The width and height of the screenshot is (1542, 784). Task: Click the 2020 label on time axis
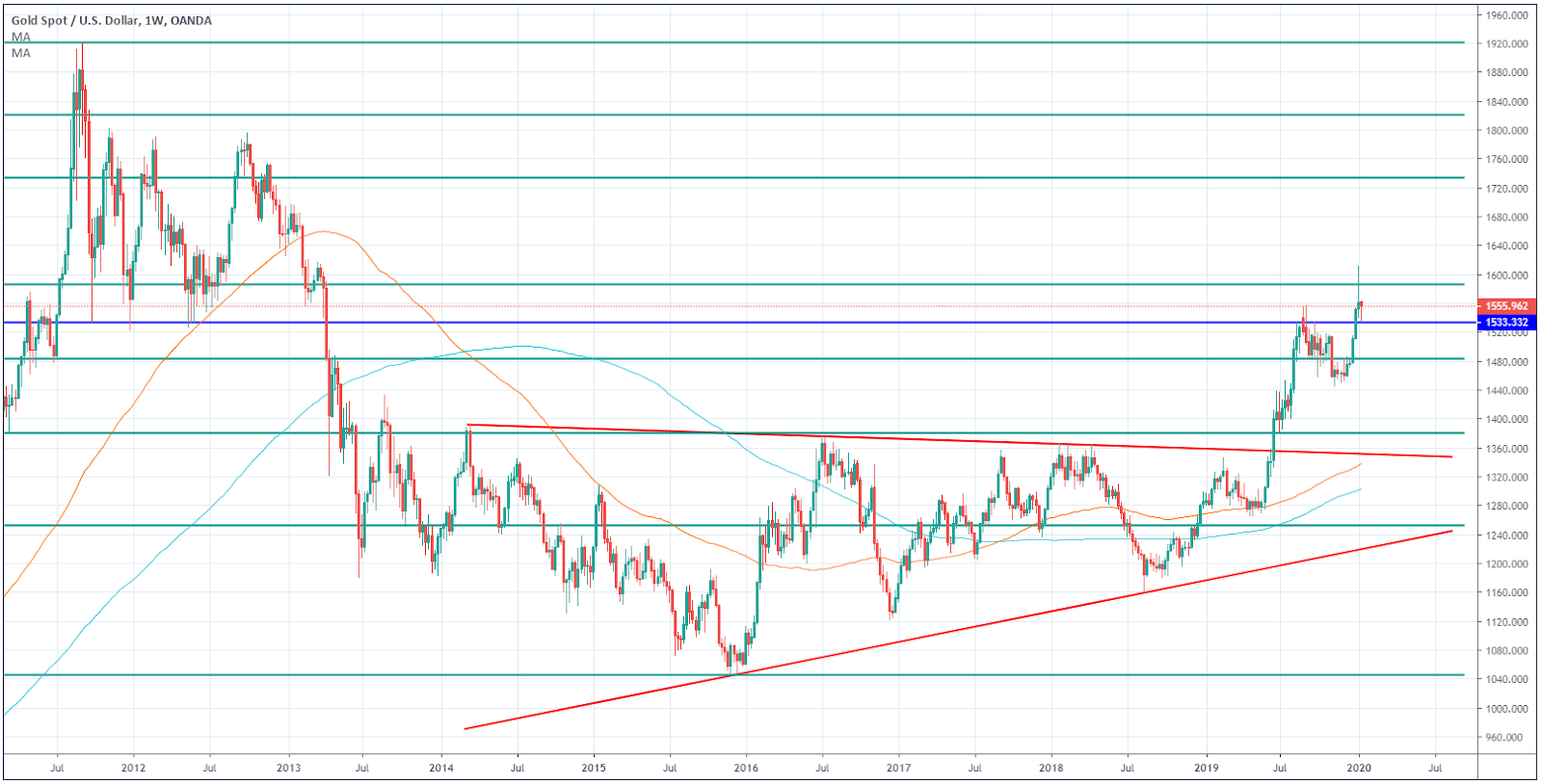[x=1359, y=769]
